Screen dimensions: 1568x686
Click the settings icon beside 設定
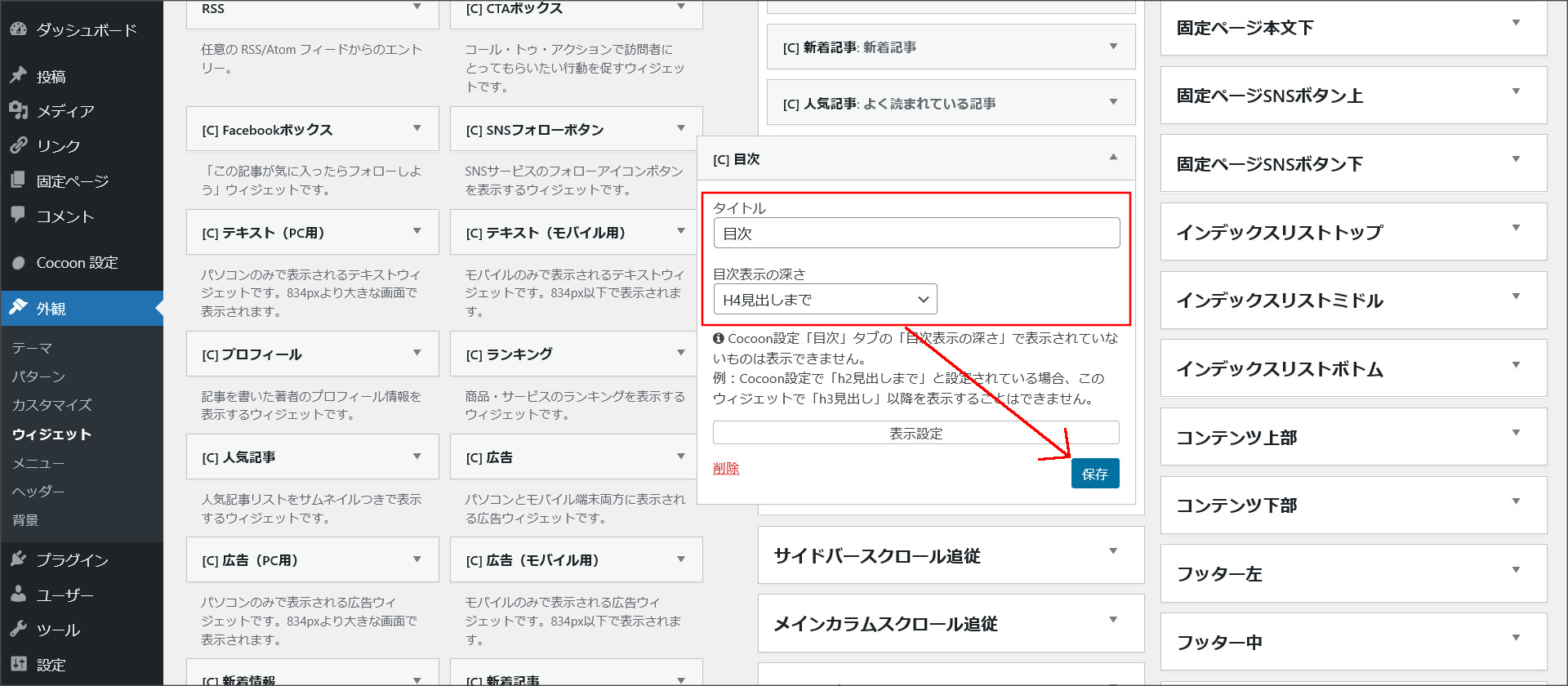[x=19, y=664]
